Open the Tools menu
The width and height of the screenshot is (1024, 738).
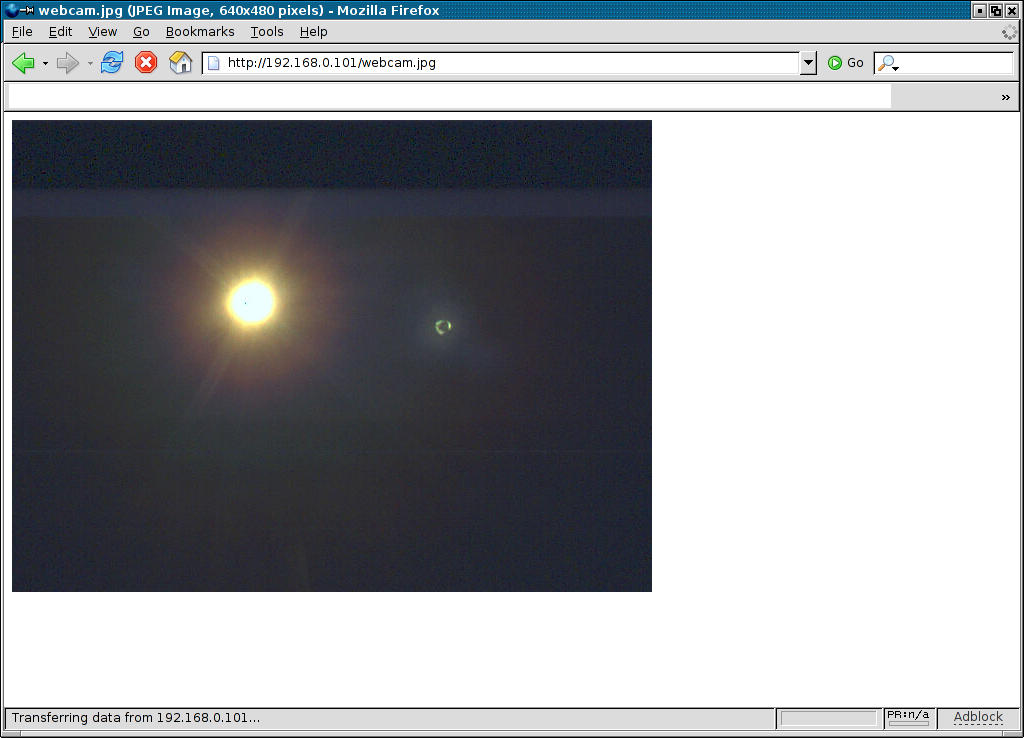pyautogui.click(x=266, y=31)
